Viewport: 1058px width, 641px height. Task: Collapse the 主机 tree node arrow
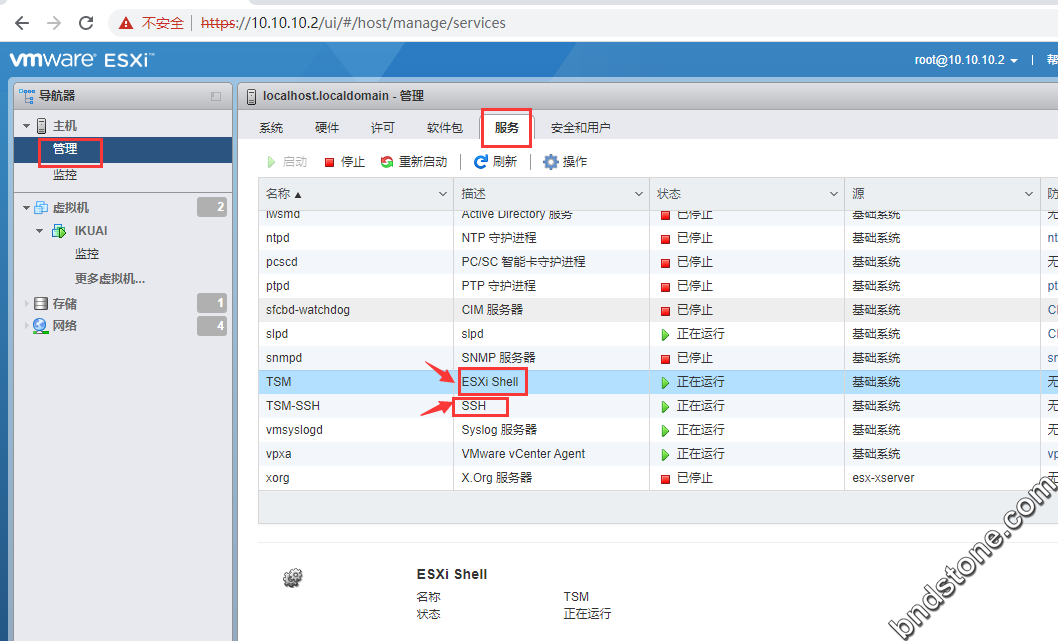26,126
